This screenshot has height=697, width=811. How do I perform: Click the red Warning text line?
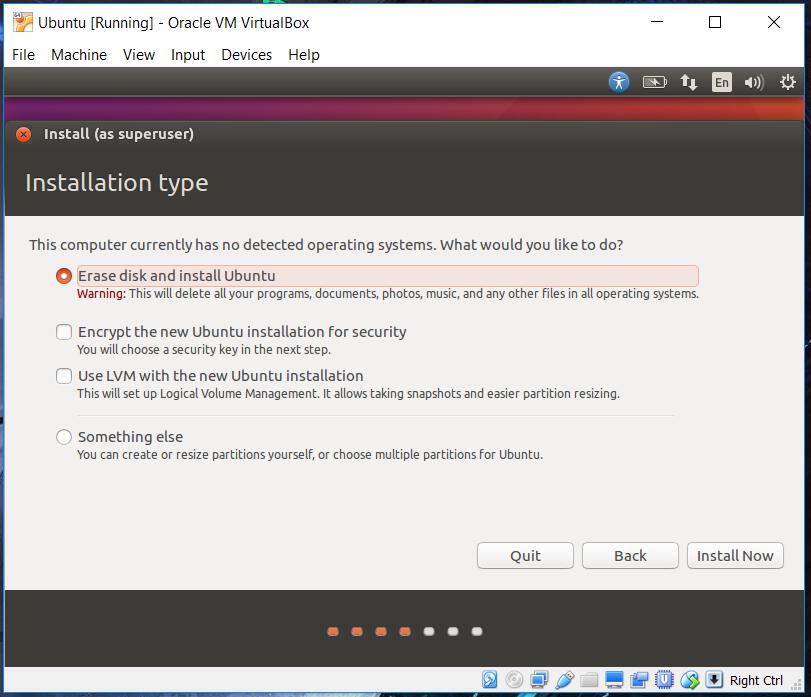[388, 294]
